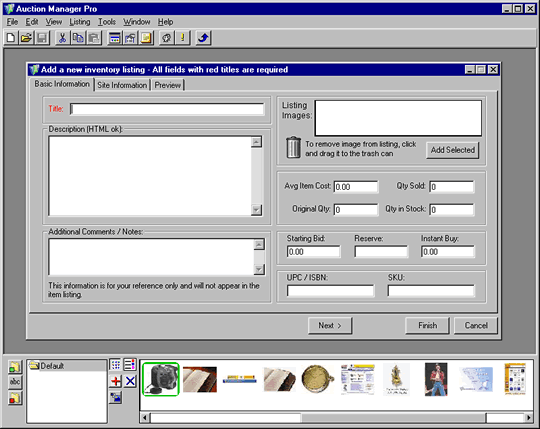Click the yellow exclamation mark toolbar icon
540x429 pixels.
pos(183,38)
